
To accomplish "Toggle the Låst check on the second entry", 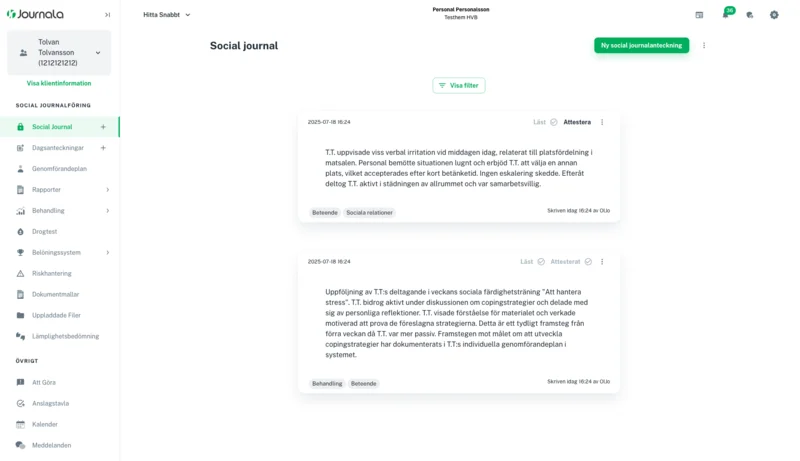I will point(541,262).
